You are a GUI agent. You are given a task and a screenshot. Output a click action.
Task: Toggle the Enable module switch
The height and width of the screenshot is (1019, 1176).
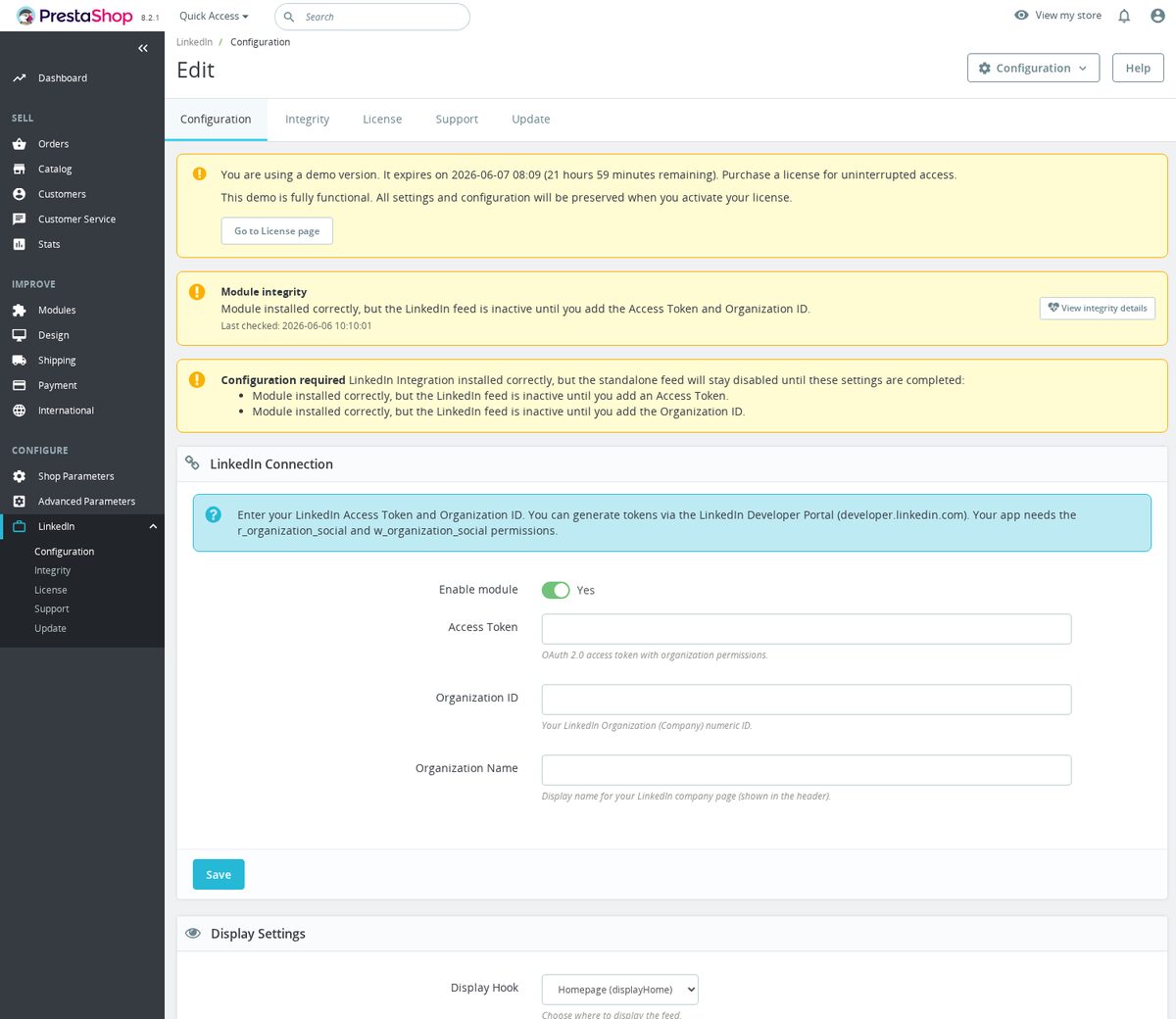pos(556,590)
